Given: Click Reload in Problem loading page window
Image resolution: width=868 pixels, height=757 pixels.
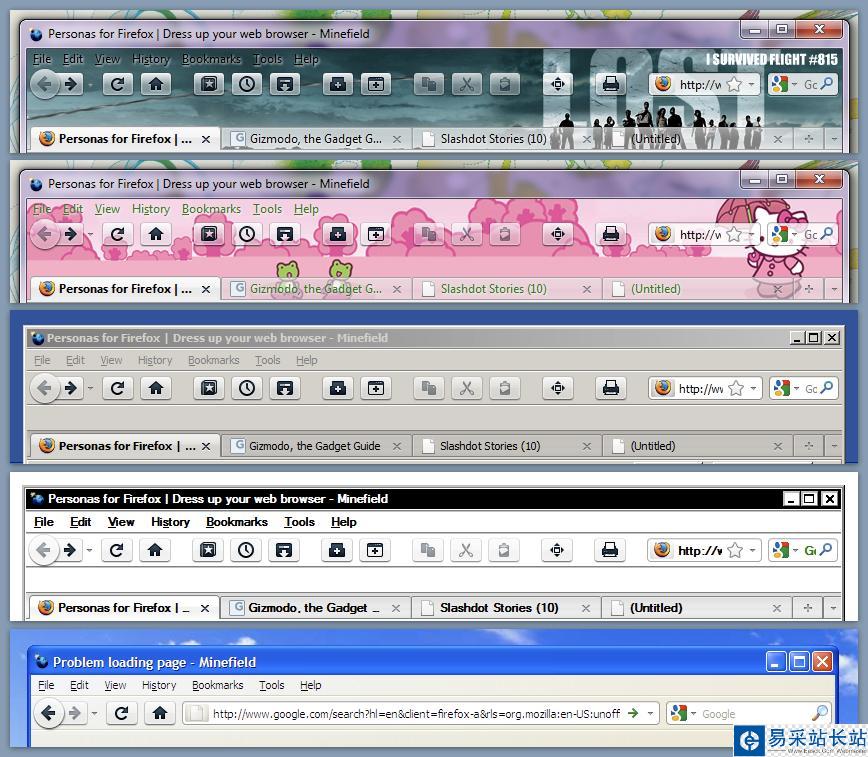Looking at the screenshot, I should click(x=121, y=713).
